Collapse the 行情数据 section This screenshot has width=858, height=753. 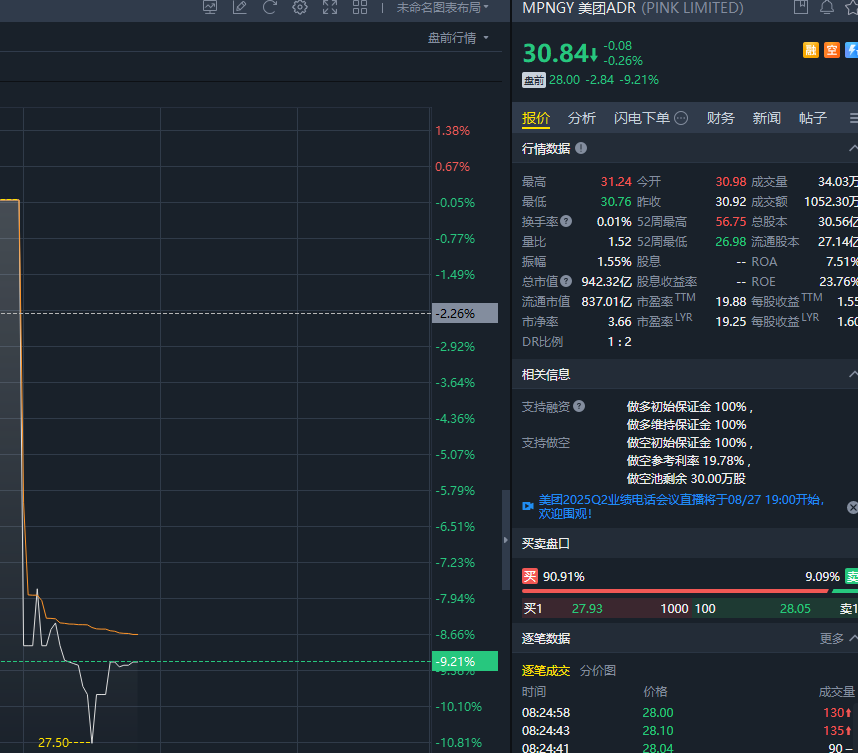pyautogui.click(x=853, y=148)
